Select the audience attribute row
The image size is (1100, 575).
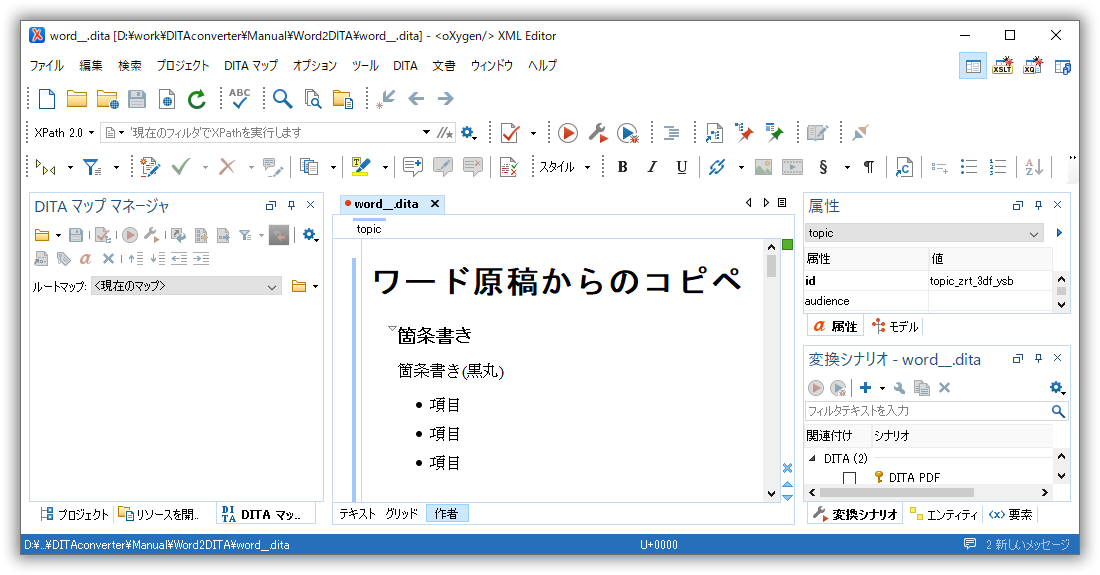pyautogui.click(x=928, y=301)
